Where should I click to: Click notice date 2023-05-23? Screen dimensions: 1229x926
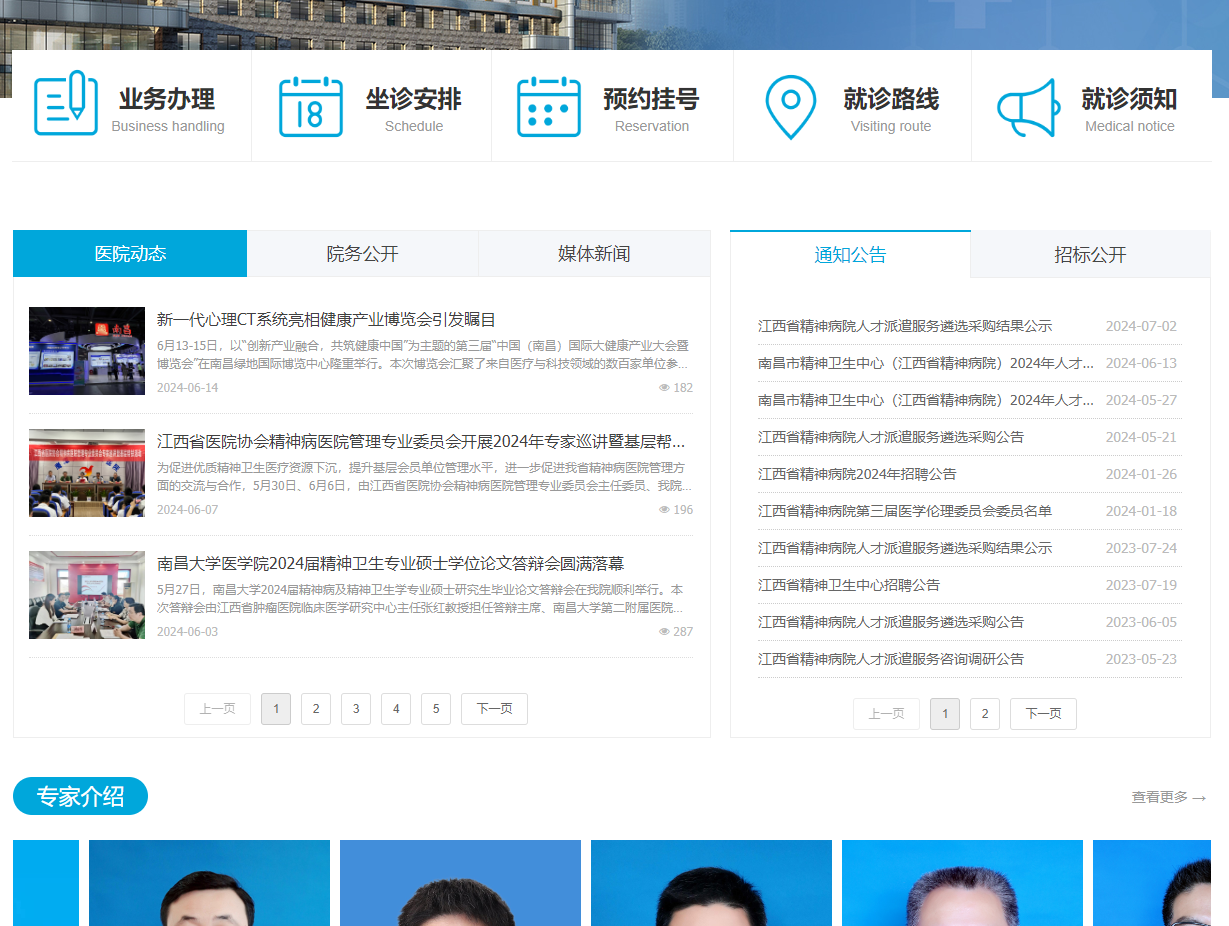pyautogui.click(x=1141, y=659)
